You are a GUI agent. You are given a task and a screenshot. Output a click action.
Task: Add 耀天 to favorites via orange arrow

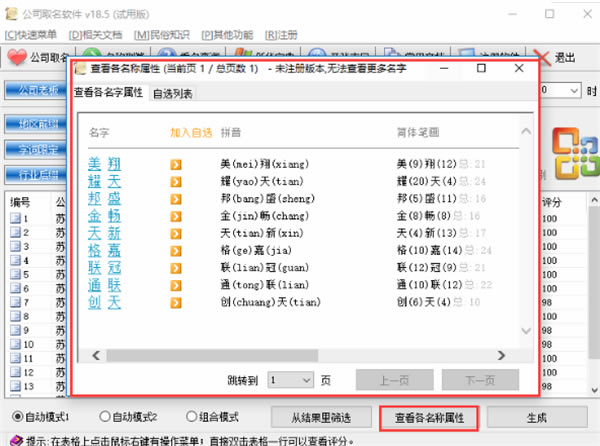tap(176, 182)
